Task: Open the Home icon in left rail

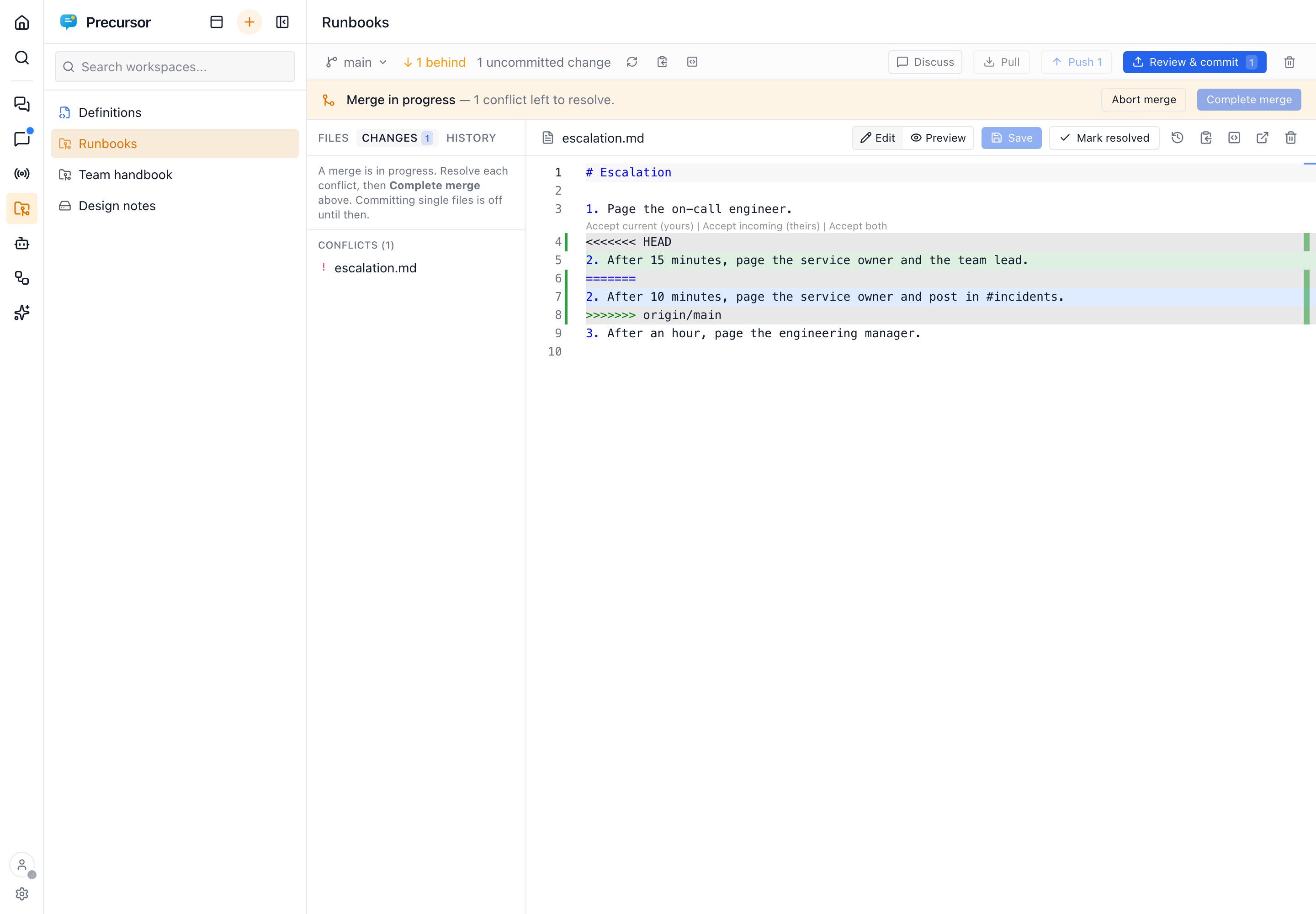Action: 22,22
